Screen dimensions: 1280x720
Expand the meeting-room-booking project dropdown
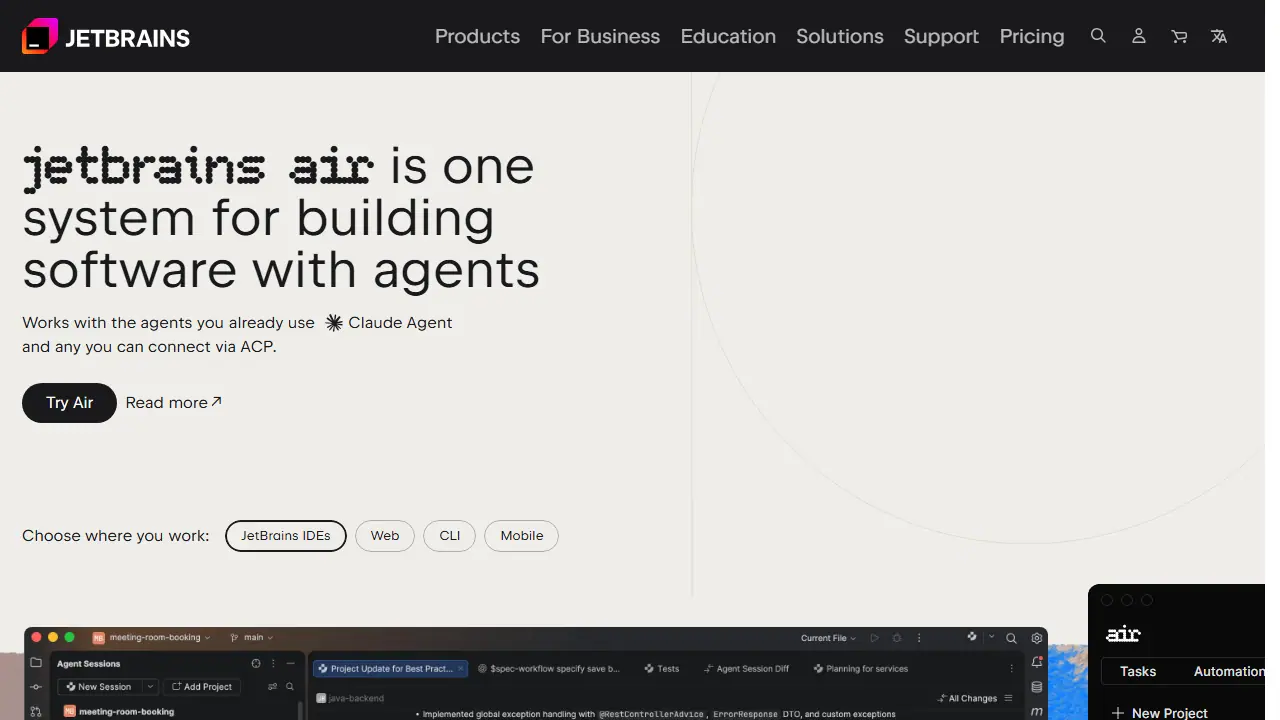click(x=151, y=637)
